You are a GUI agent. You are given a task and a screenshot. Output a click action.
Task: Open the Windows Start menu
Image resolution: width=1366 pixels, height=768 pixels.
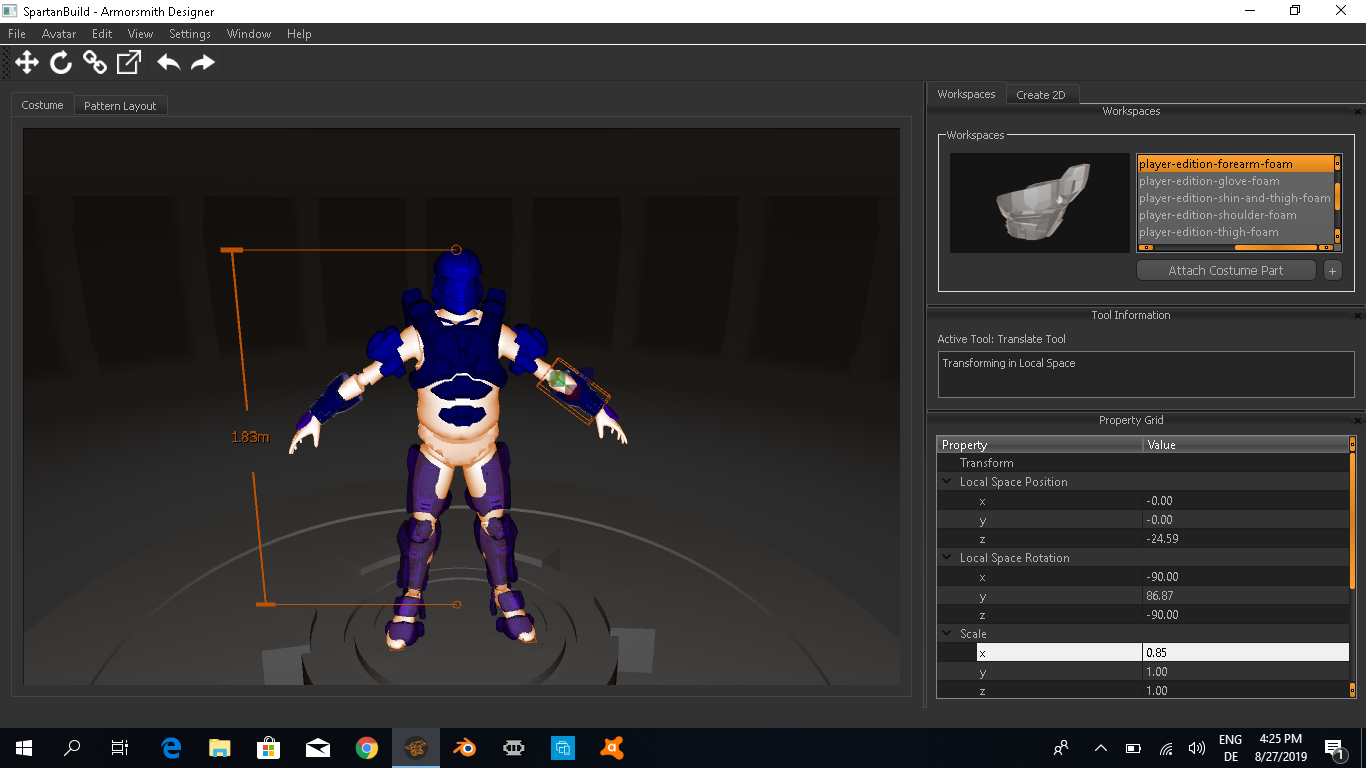(x=23, y=747)
